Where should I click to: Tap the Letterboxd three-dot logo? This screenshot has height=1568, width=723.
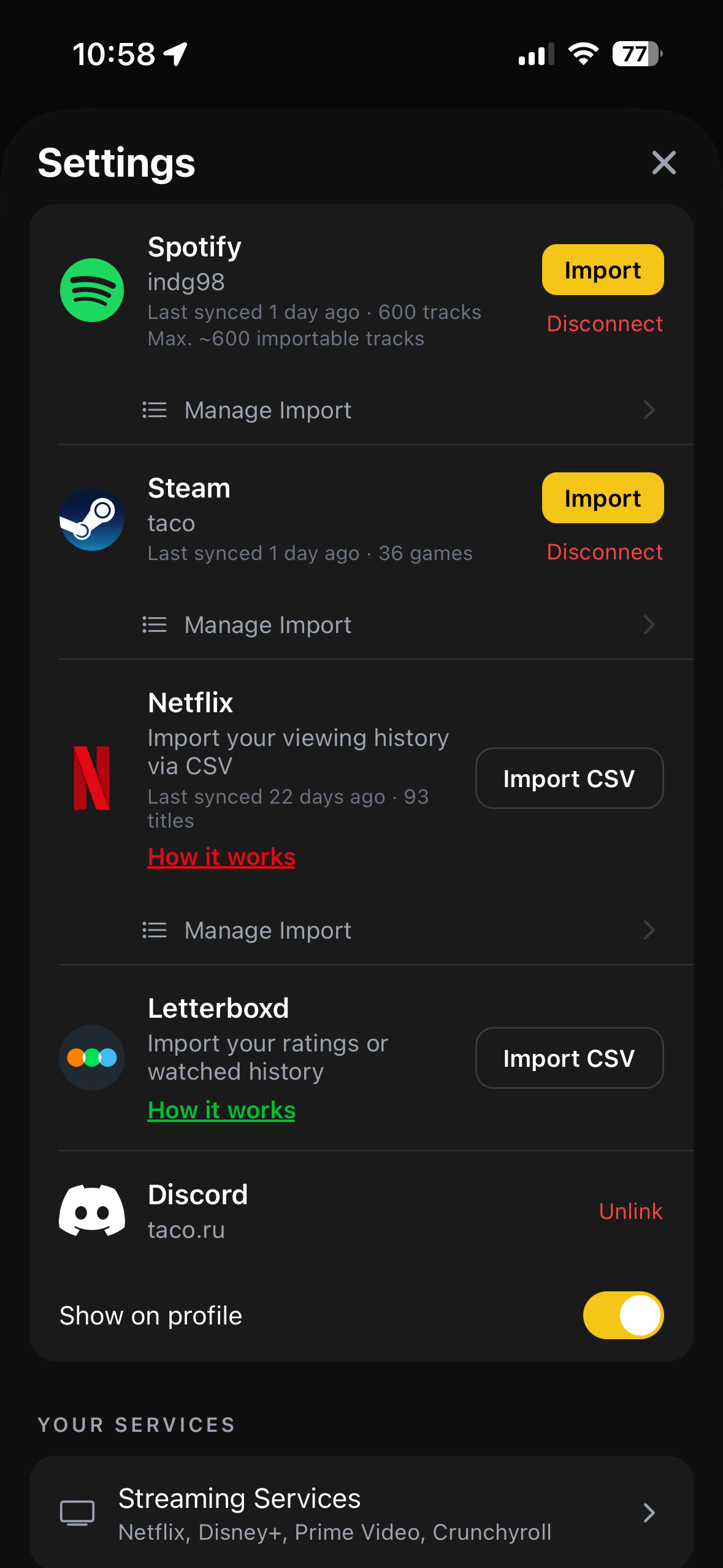pyautogui.click(x=92, y=1058)
